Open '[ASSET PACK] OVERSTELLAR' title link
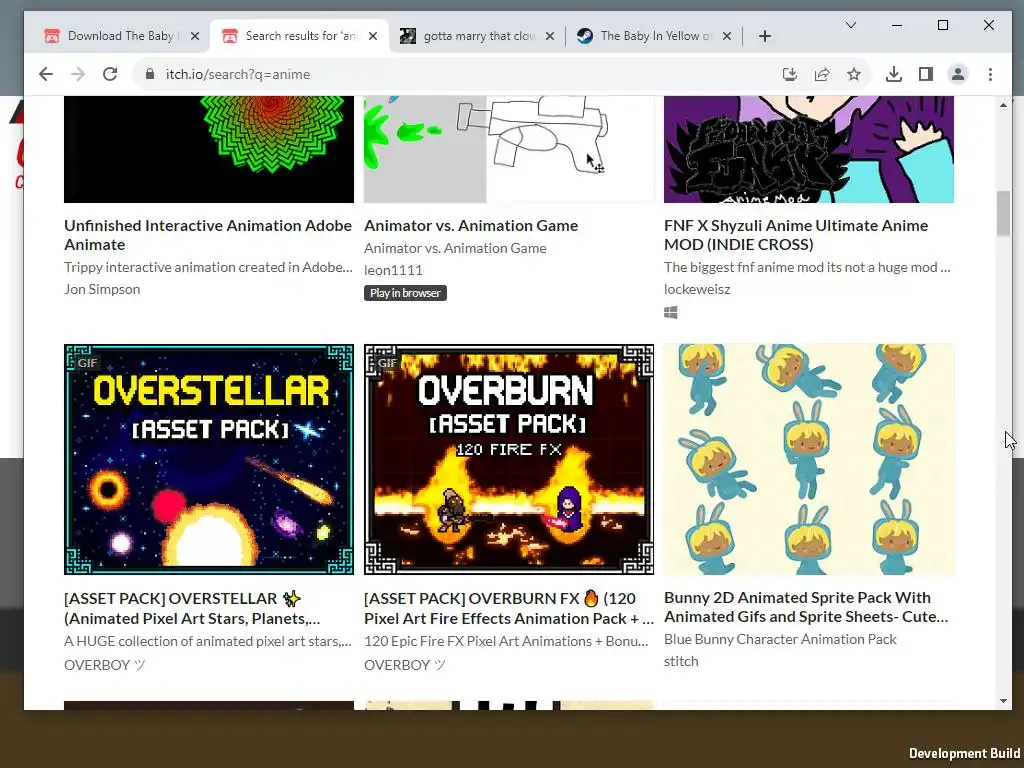This screenshot has width=1024, height=768. coord(192,609)
